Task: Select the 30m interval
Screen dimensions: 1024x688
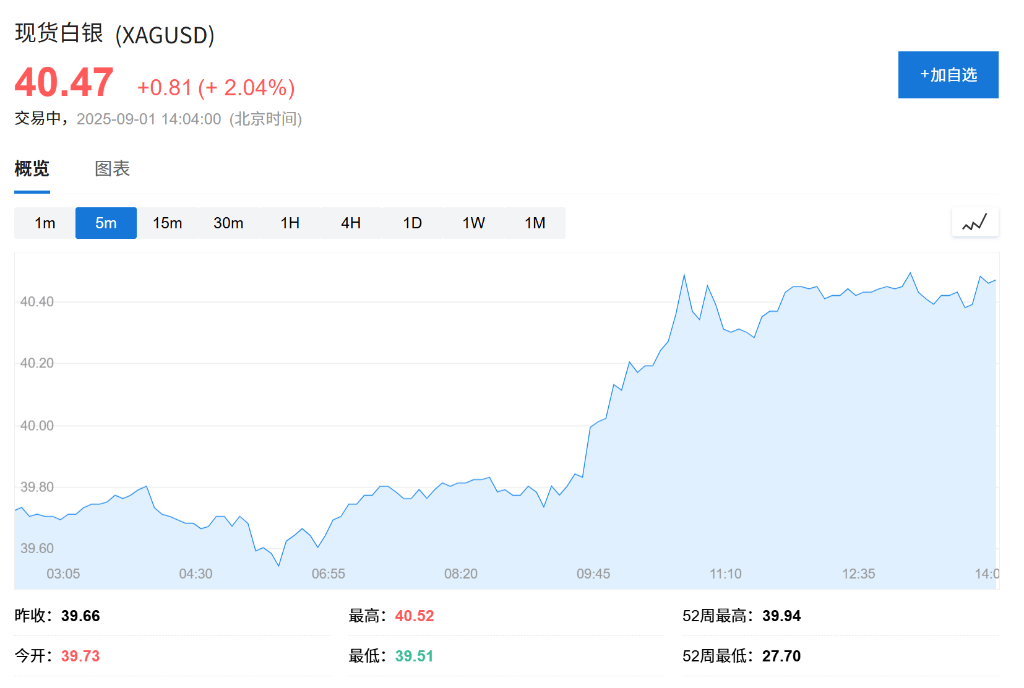Action: pos(228,222)
